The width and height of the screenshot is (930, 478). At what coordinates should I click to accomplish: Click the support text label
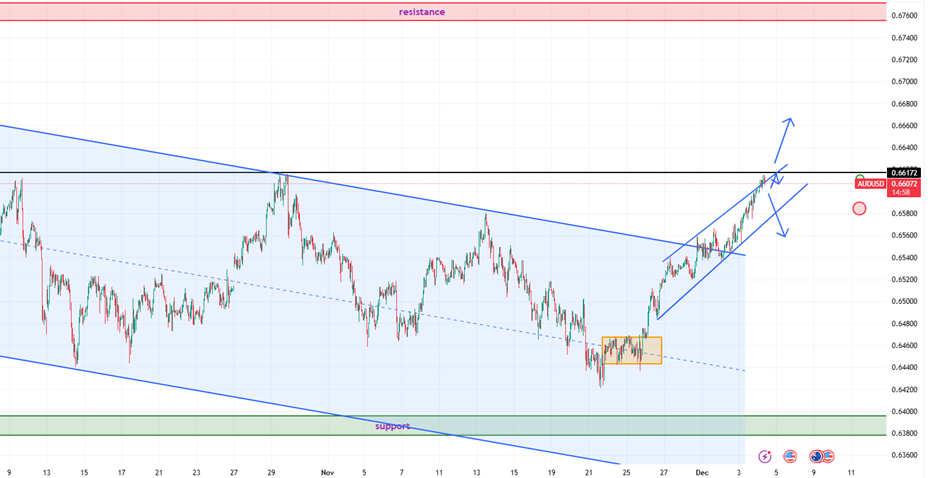[392, 426]
